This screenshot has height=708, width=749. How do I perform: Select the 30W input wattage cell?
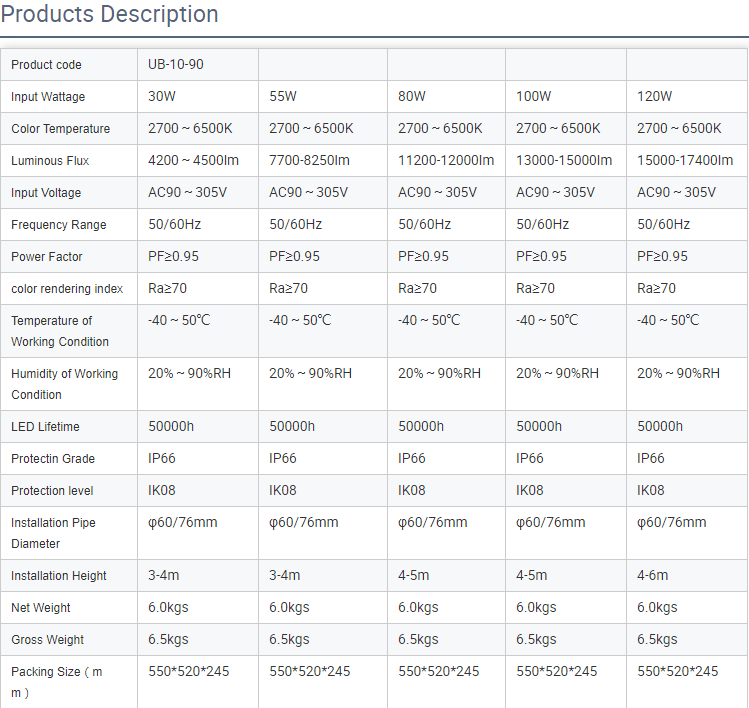(163, 97)
